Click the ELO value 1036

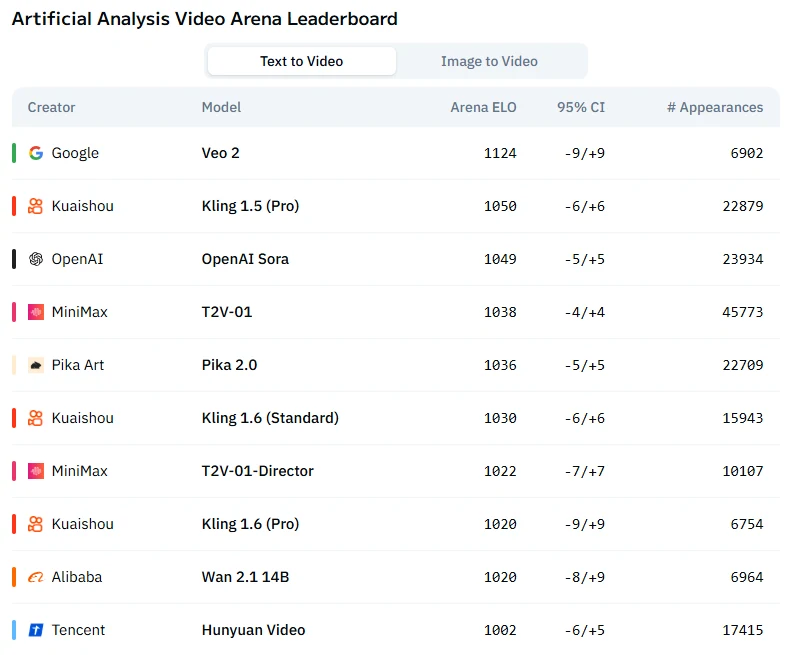click(500, 365)
